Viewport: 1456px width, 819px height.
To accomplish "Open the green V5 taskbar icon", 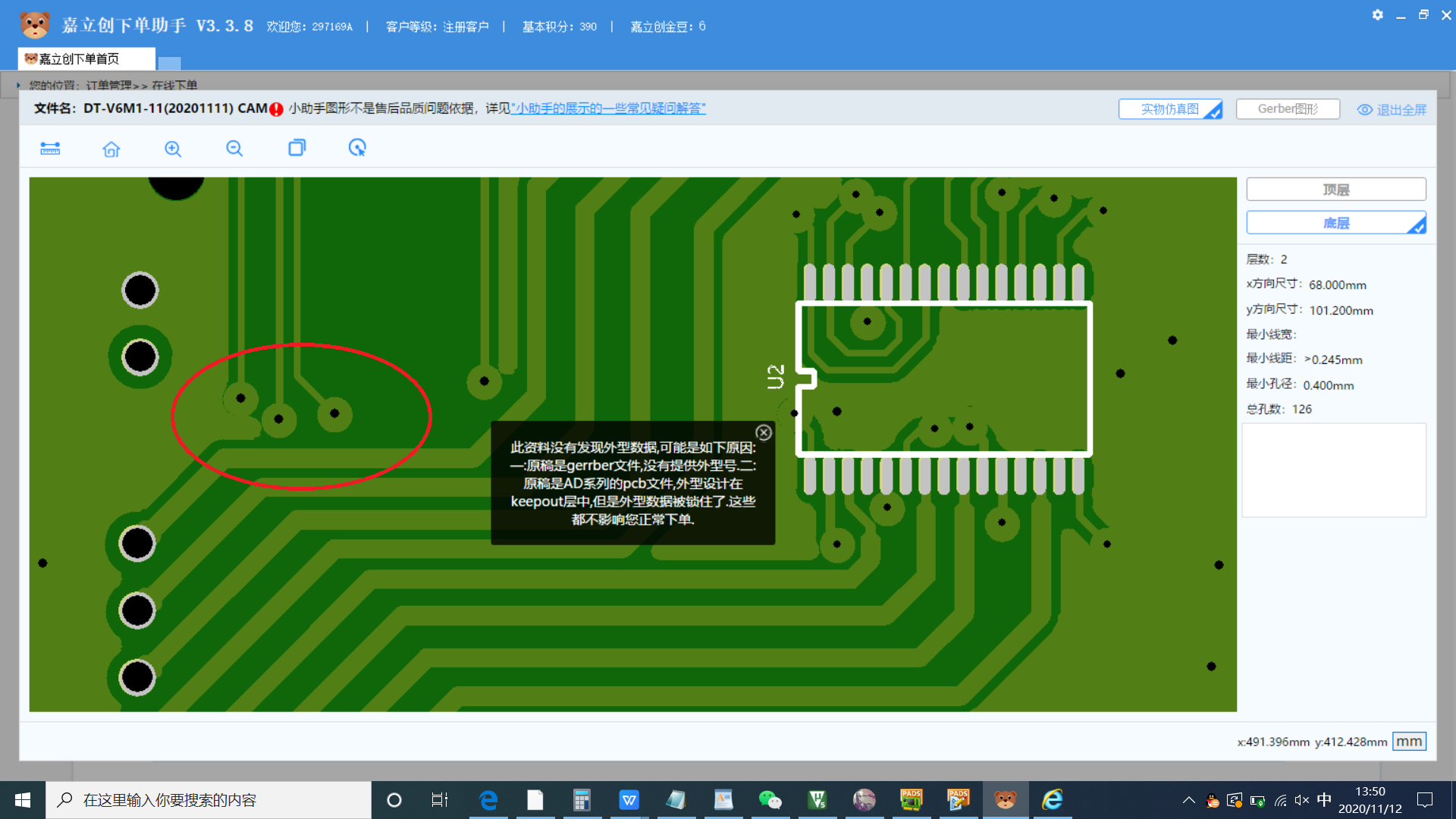I will click(x=817, y=800).
